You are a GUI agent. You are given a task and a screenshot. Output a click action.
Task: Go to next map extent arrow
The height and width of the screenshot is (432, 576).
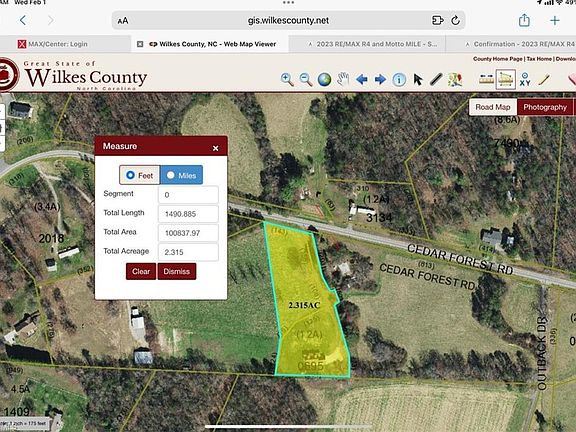click(x=380, y=79)
